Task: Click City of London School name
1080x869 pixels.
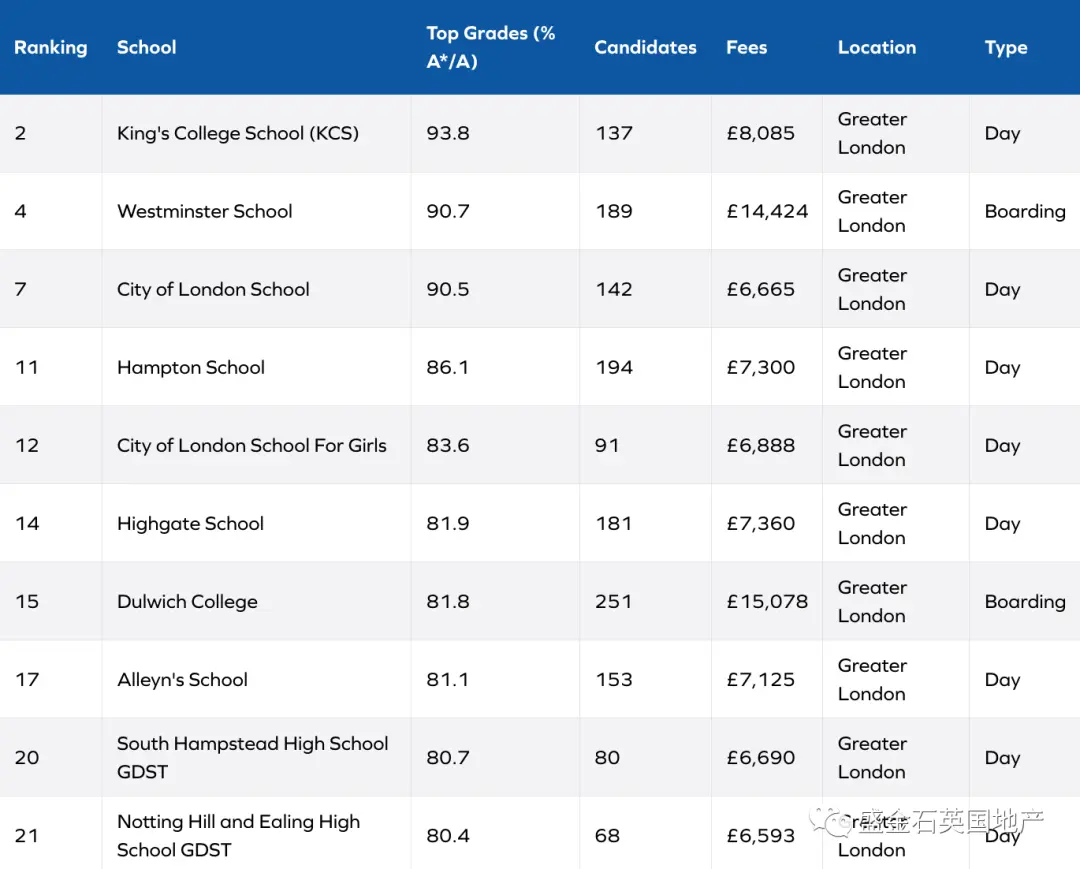Action: pos(213,289)
